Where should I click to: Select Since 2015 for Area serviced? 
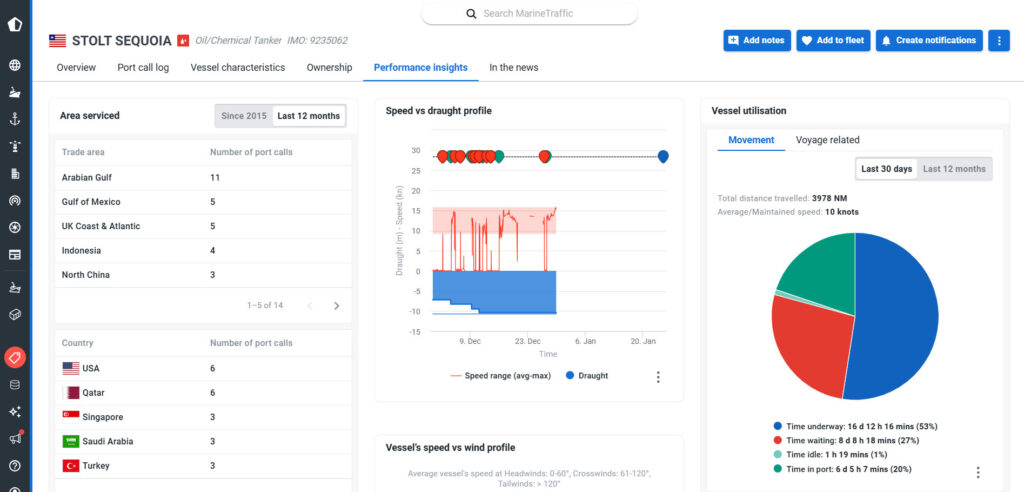coord(244,116)
